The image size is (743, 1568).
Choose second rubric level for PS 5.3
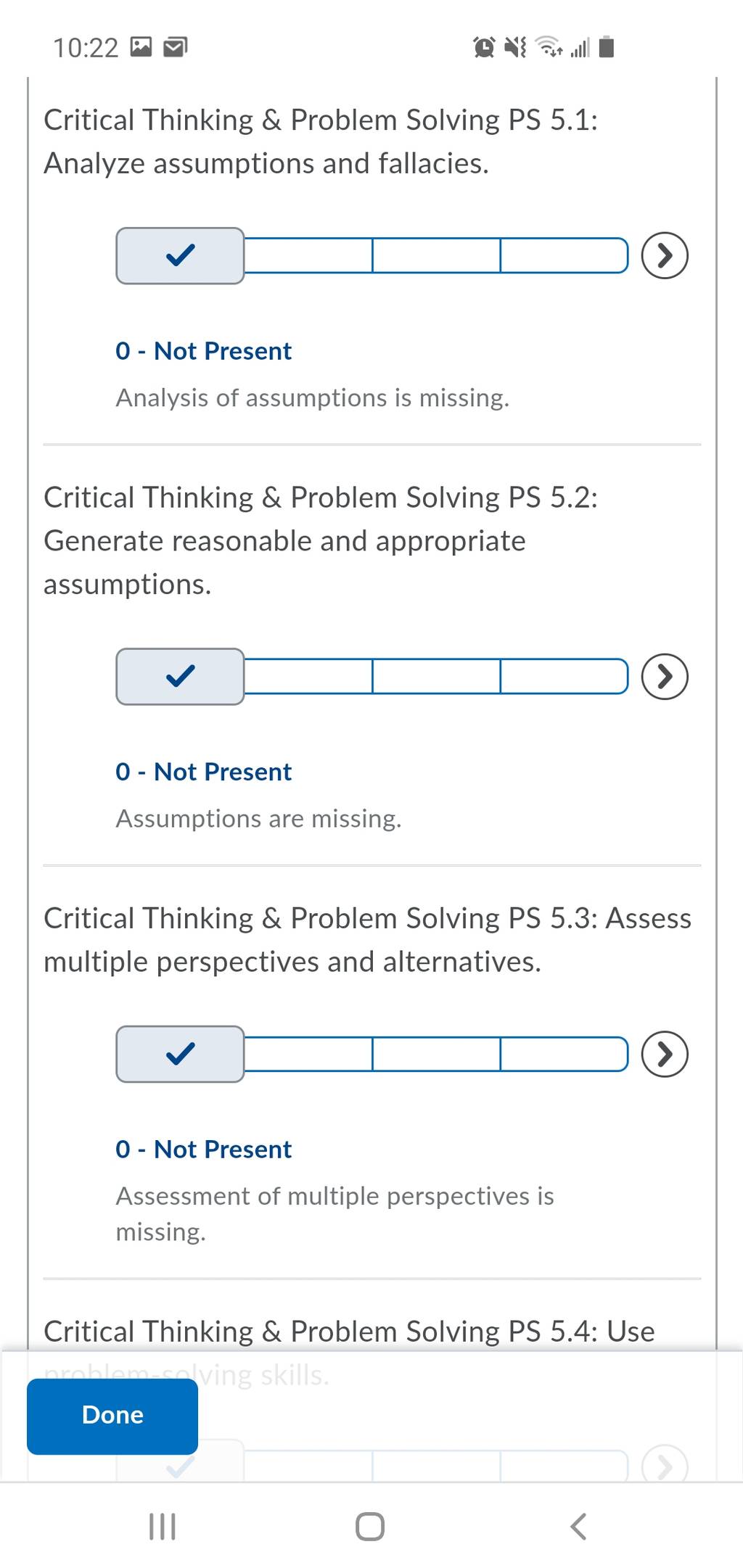[308, 1053]
